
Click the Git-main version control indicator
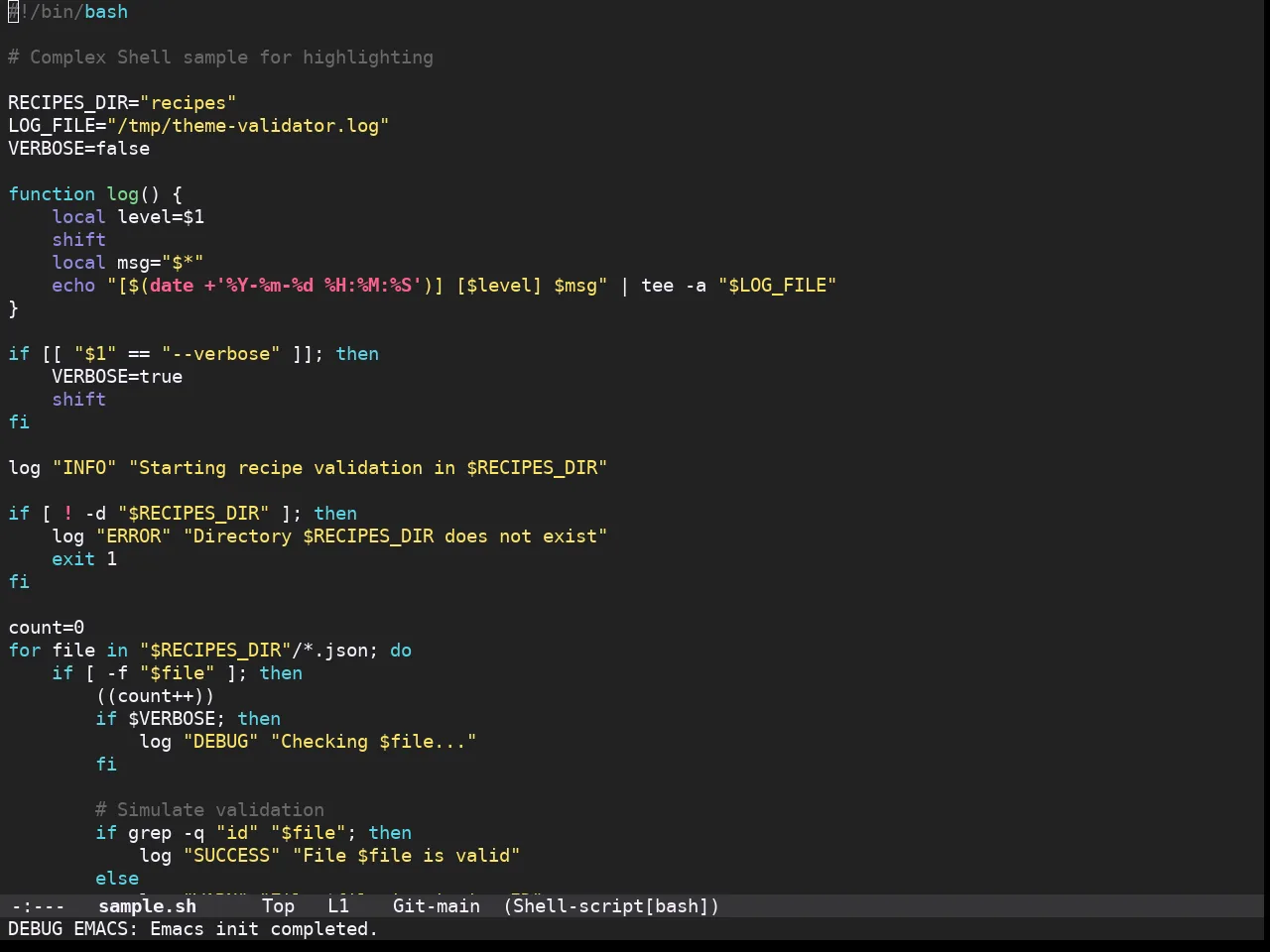tap(437, 906)
